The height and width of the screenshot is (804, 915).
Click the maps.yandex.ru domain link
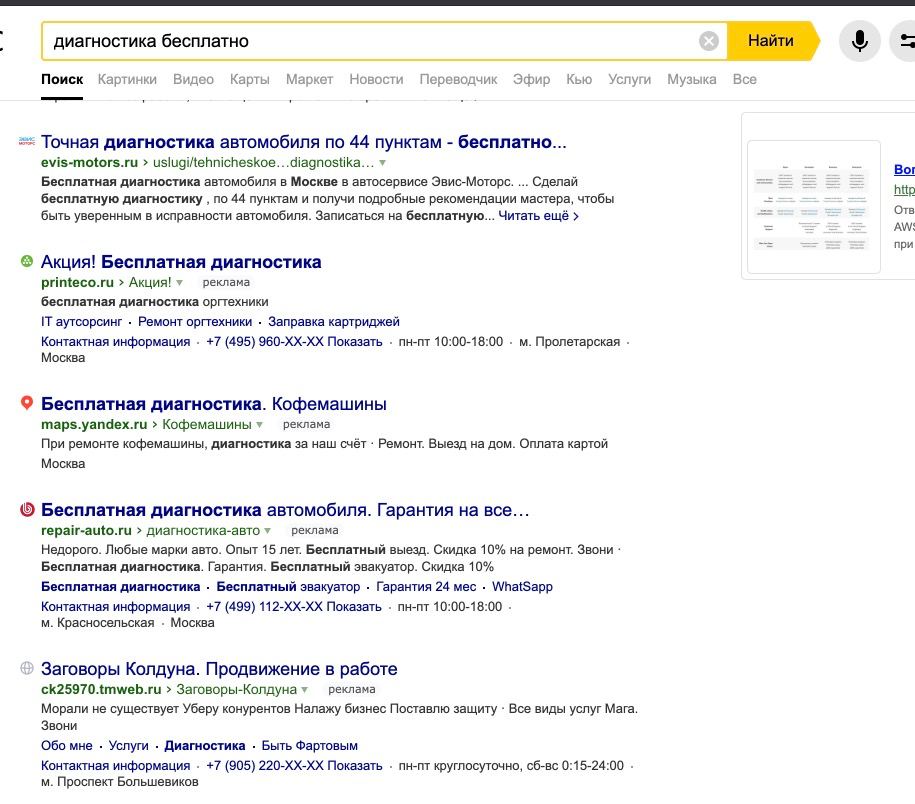pyautogui.click(x=94, y=424)
